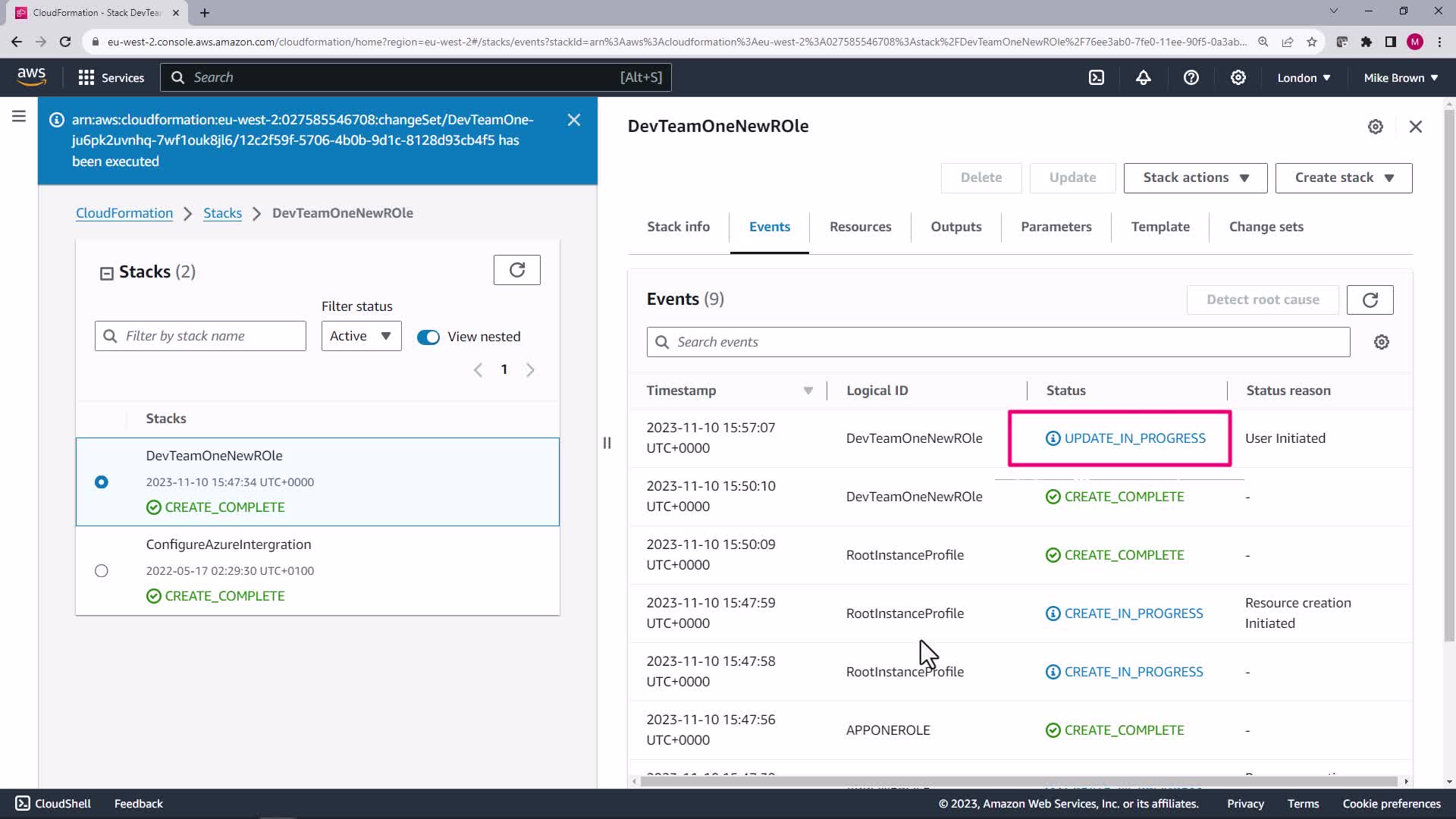Select the DevTeamOneNewROle stack radio button
This screenshot has height=819, width=1456.
[x=102, y=482]
